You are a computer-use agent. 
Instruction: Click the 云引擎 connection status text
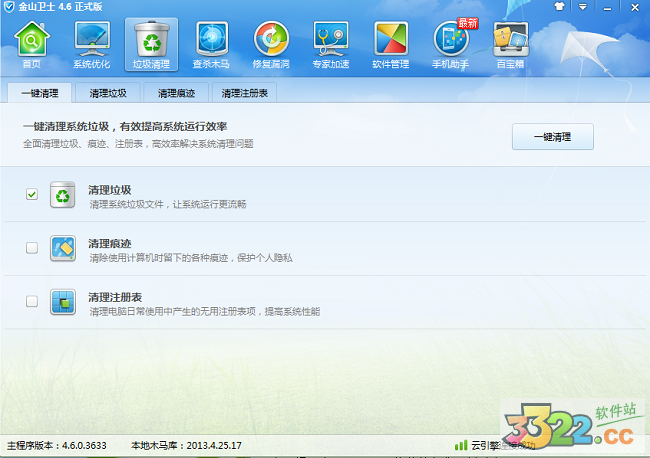(x=503, y=446)
